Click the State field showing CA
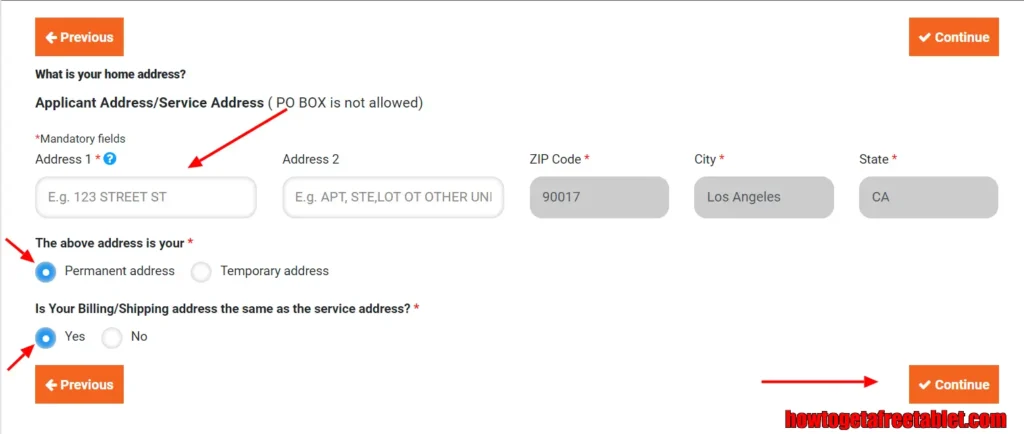 click(x=928, y=196)
